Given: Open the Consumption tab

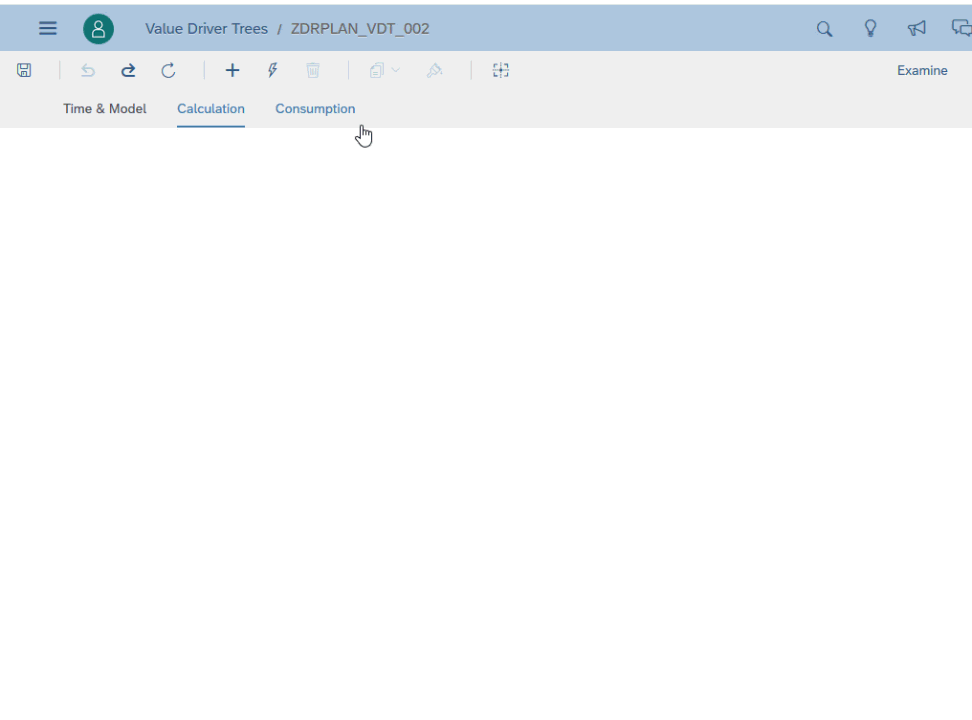Looking at the screenshot, I should click(315, 108).
